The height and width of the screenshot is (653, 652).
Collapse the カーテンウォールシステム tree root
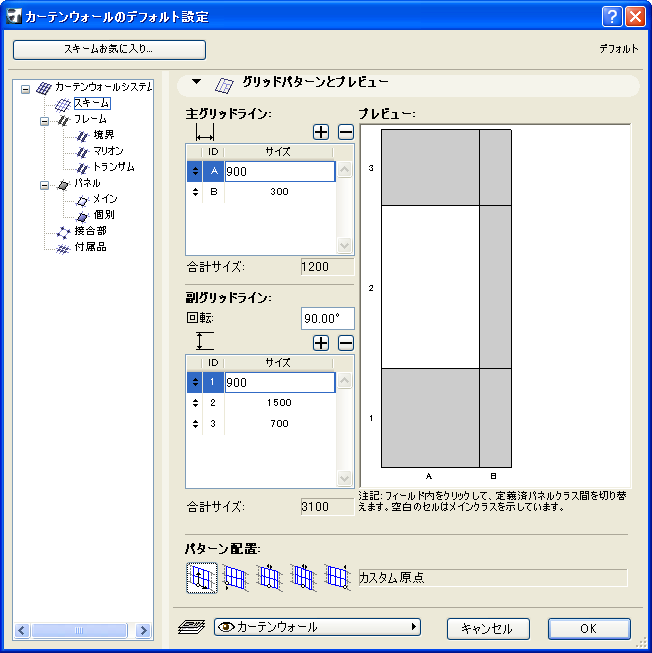click(x=25, y=89)
